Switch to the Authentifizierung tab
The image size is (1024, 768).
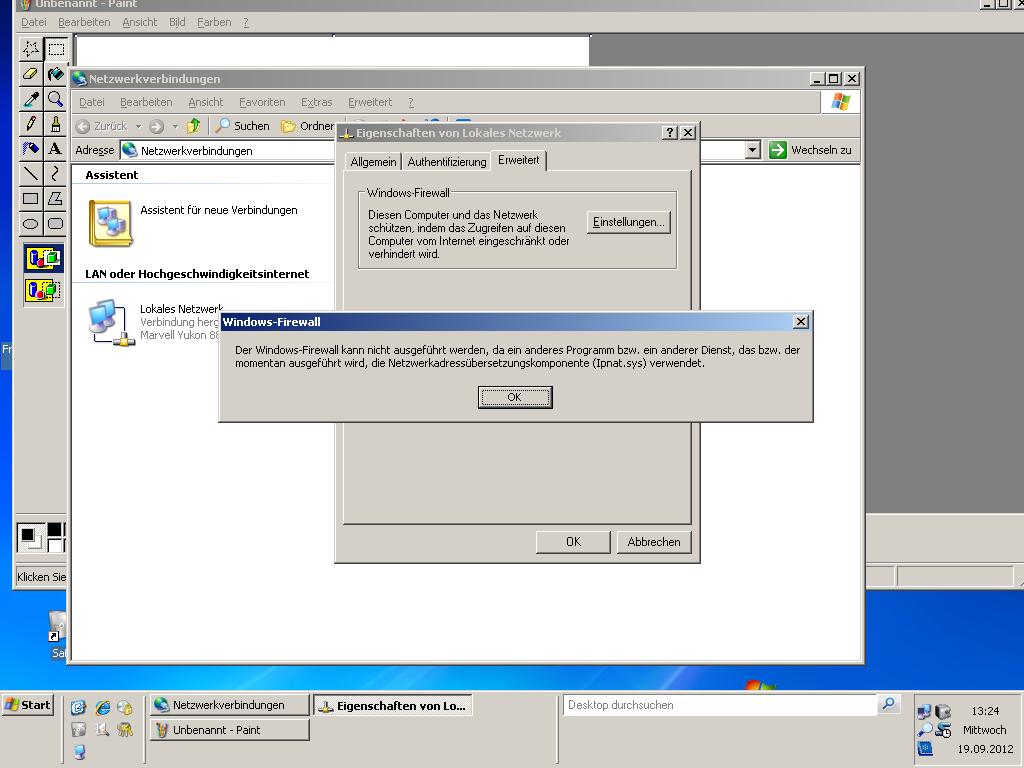(x=447, y=162)
